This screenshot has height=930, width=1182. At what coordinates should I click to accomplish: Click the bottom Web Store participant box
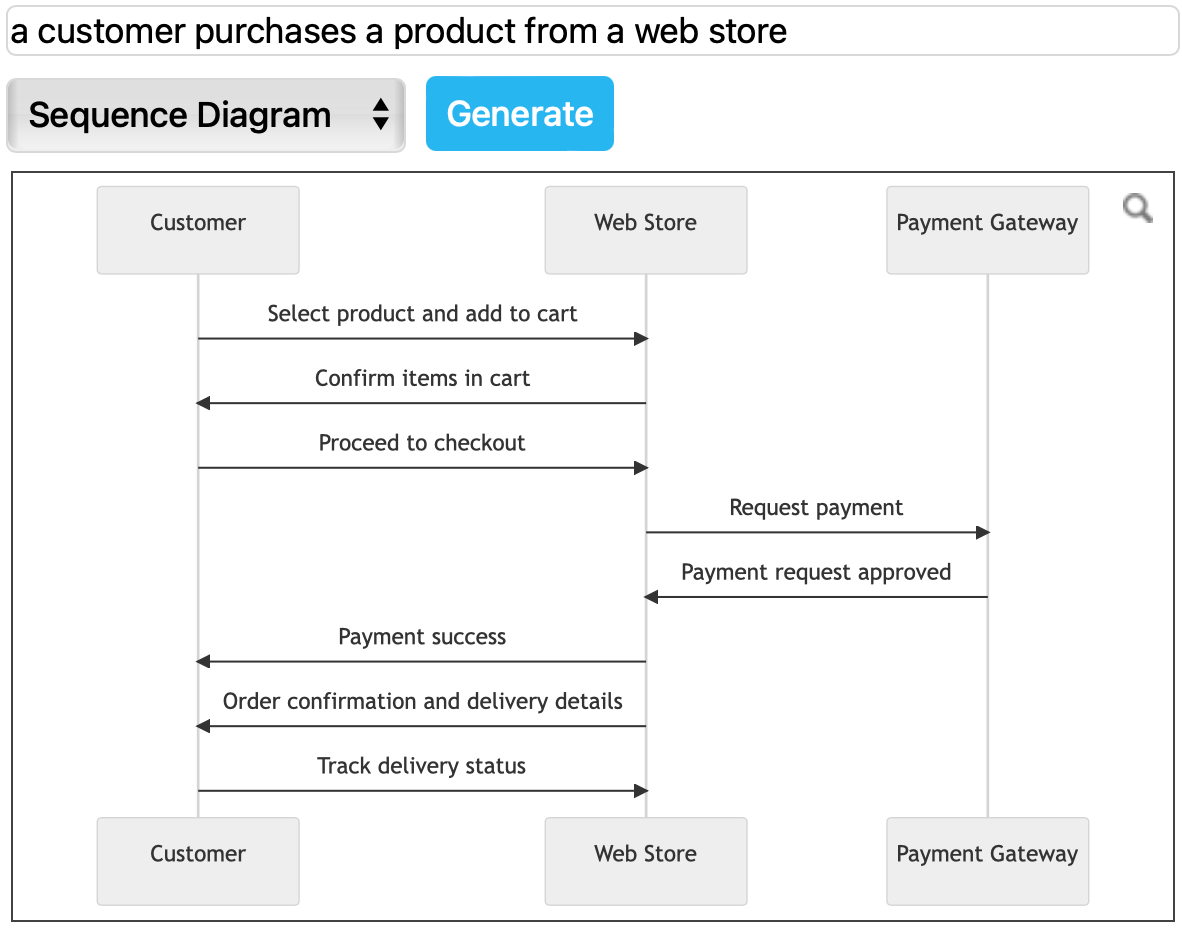pyautogui.click(x=645, y=861)
